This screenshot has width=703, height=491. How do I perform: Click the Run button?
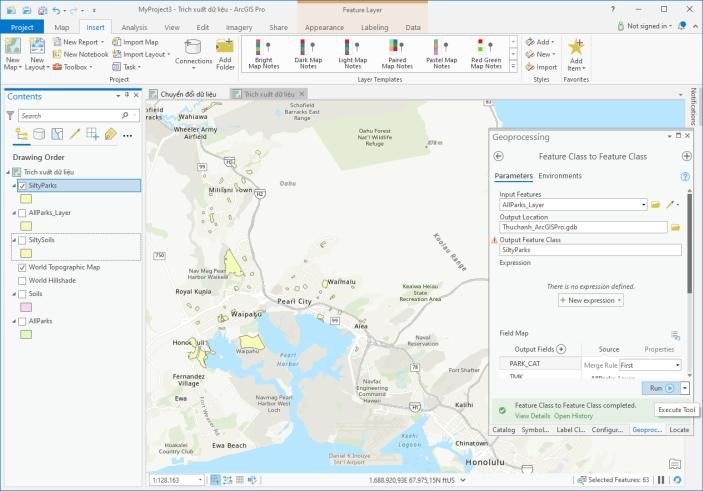661,388
